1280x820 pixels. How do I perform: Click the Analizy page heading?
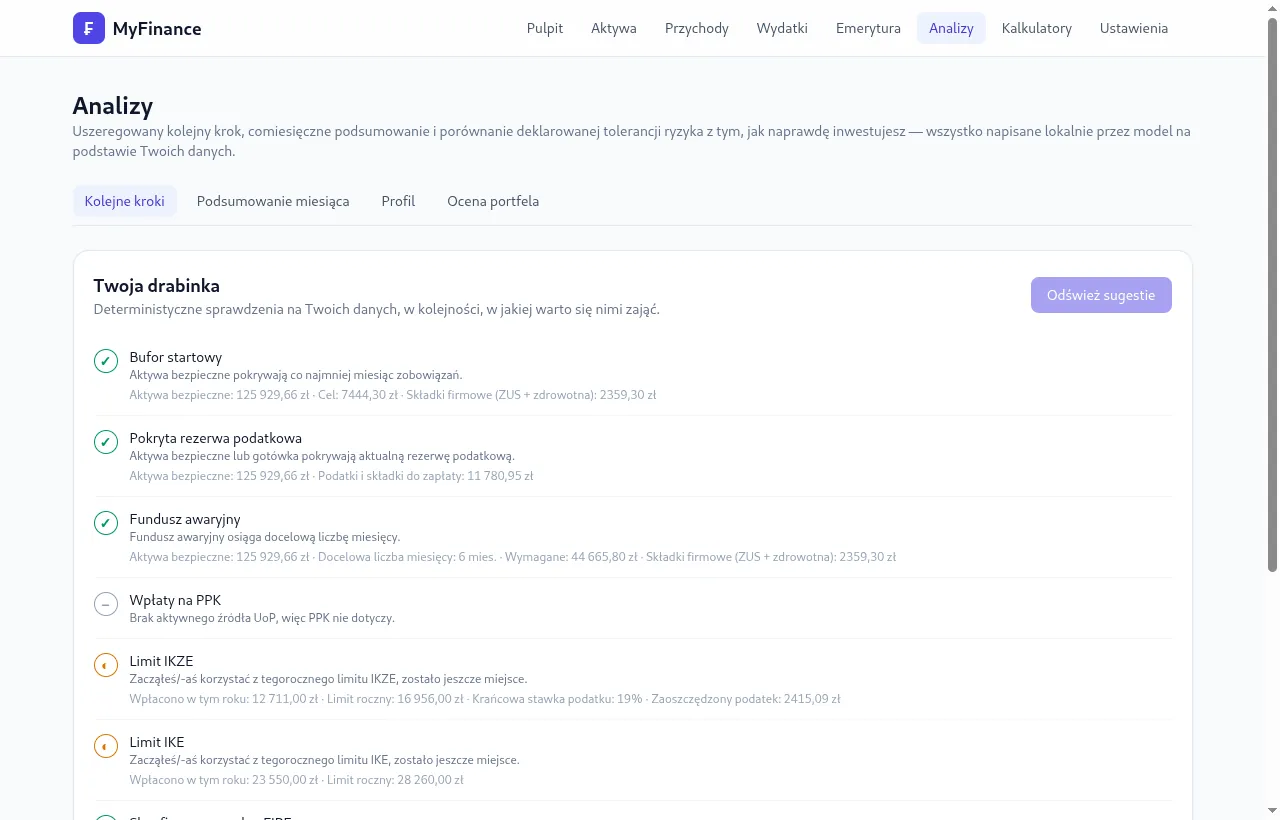tap(113, 105)
